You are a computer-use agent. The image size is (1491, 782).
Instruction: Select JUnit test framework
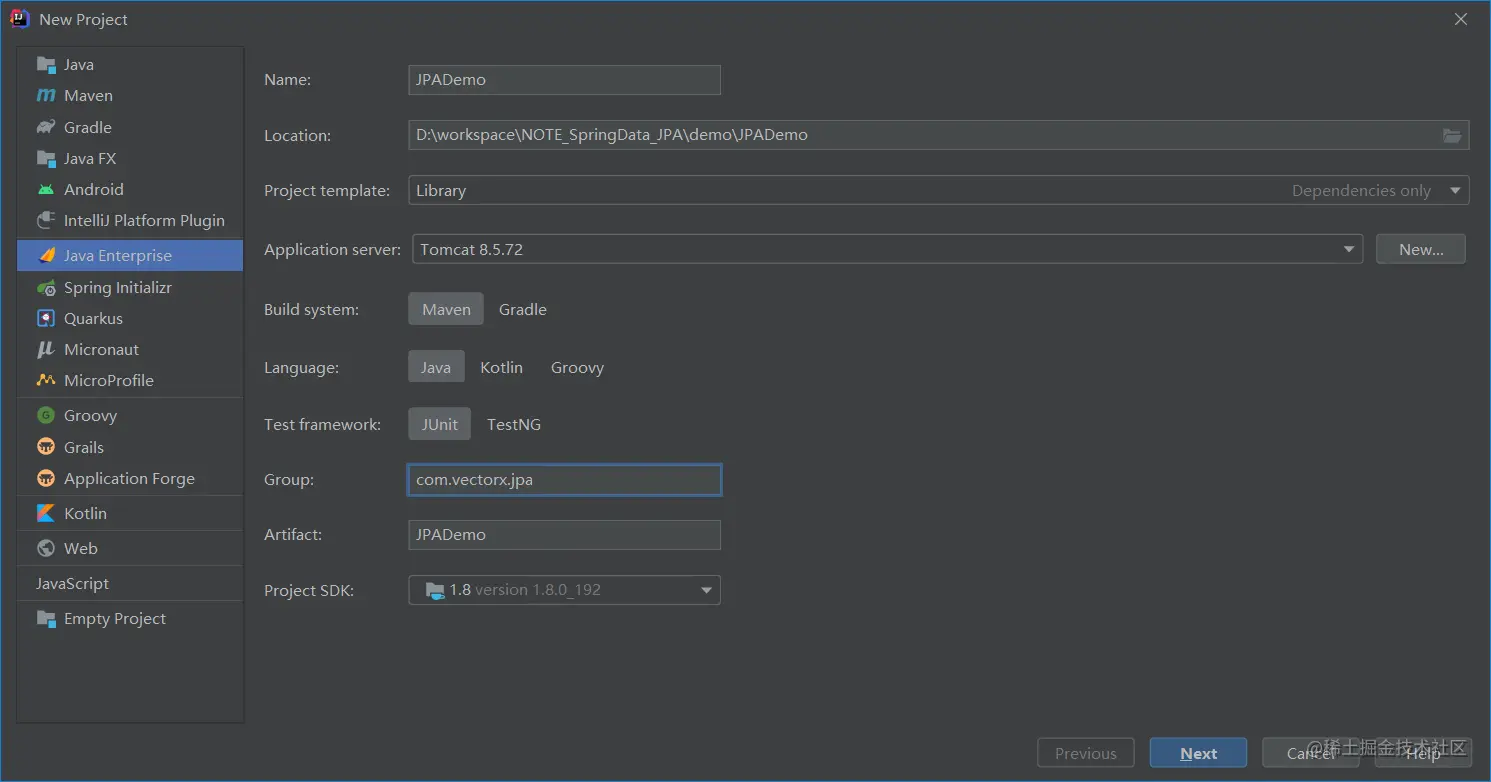(x=439, y=424)
